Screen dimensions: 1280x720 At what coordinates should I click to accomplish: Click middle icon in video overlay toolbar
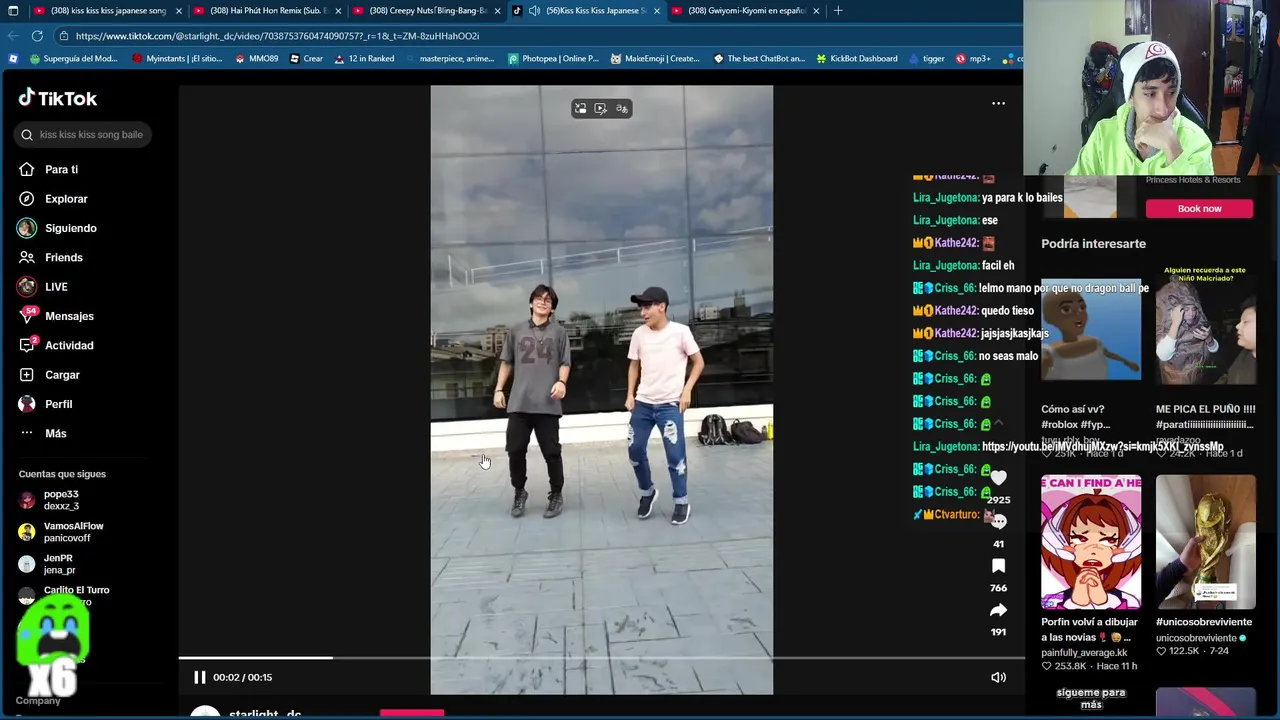click(x=600, y=108)
